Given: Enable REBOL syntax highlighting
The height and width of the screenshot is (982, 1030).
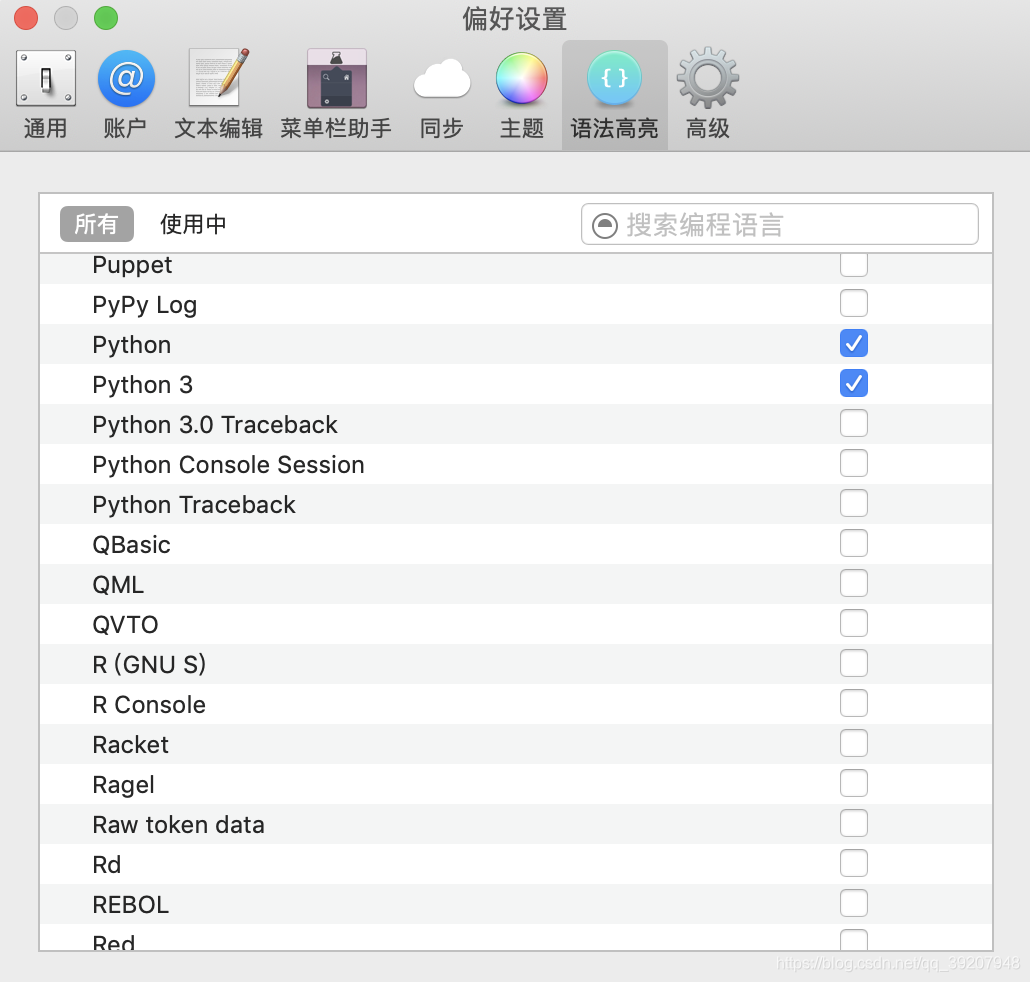Looking at the screenshot, I should [853, 903].
